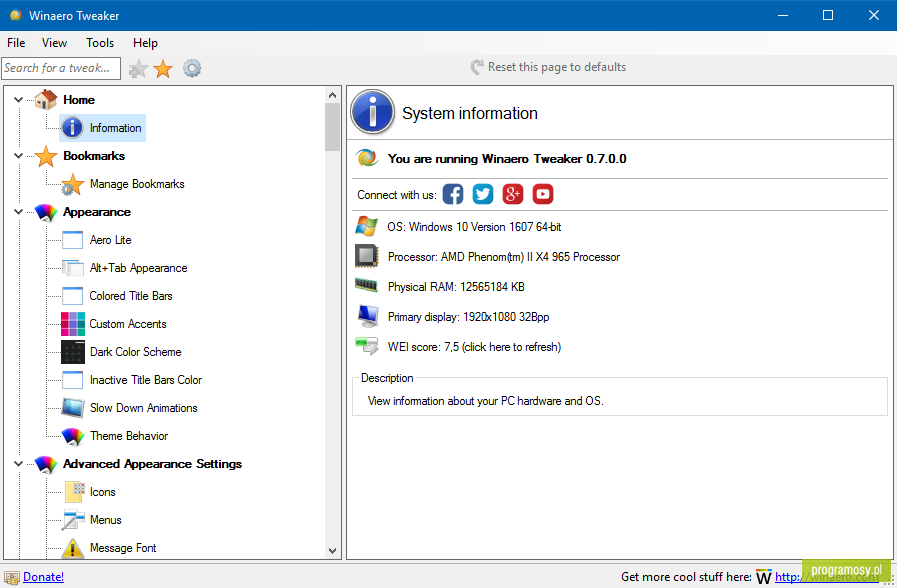The height and width of the screenshot is (588, 897).
Task: Open the File menu
Action: coord(16,43)
